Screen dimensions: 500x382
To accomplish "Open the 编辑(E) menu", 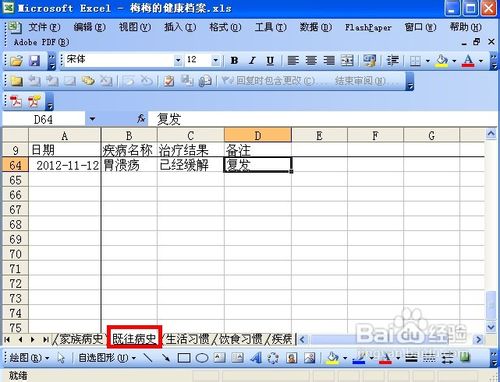I will tap(89, 27).
